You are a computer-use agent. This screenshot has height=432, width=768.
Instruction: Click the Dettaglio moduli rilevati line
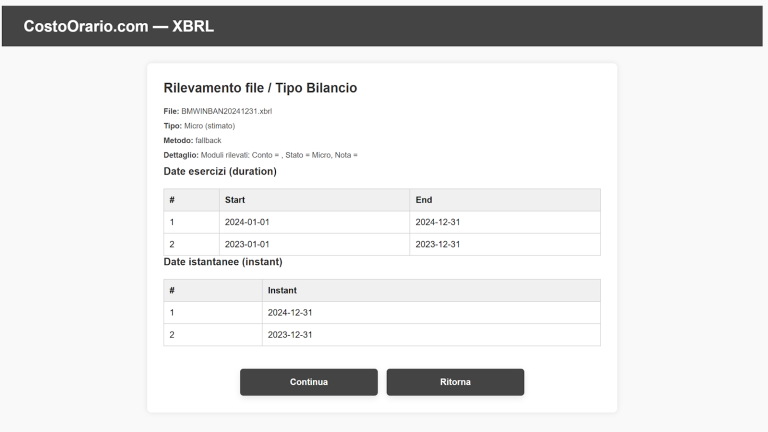click(260, 155)
